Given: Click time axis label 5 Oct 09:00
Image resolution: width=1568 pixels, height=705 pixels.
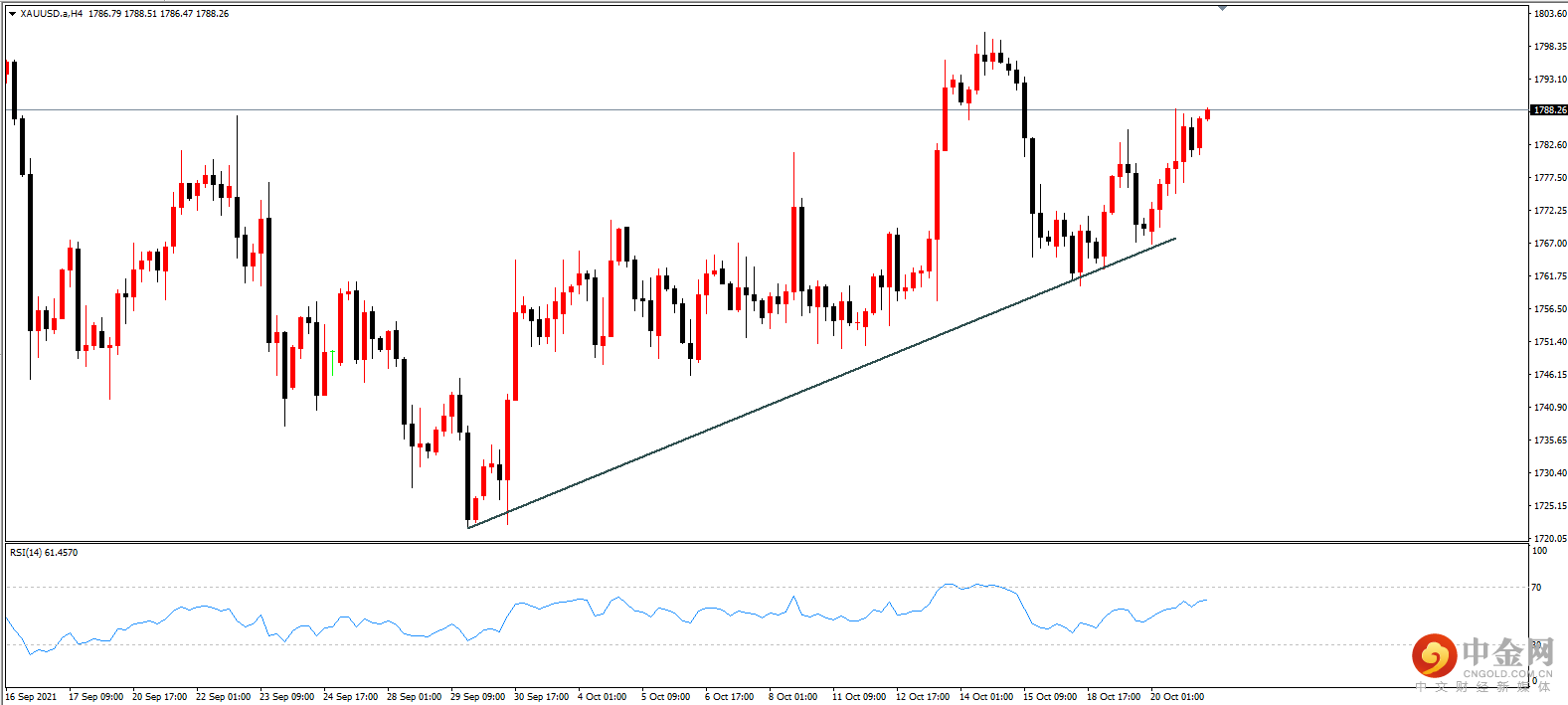Looking at the screenshot, I should click(x=666, y=697).
